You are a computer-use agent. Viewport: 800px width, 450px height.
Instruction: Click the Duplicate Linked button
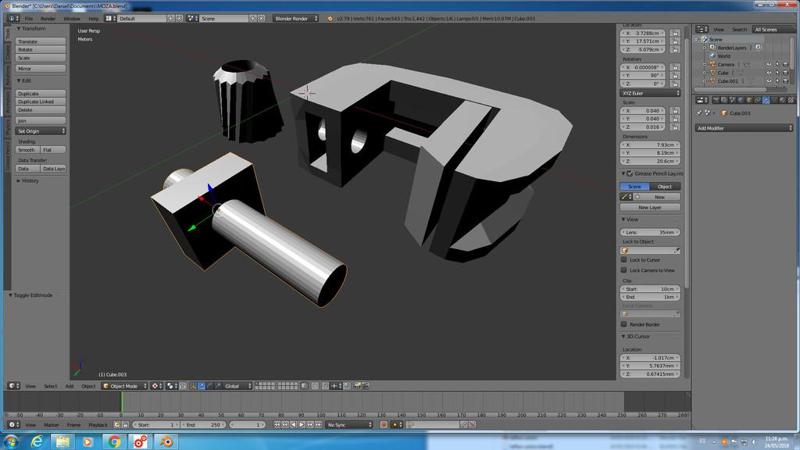41,102
